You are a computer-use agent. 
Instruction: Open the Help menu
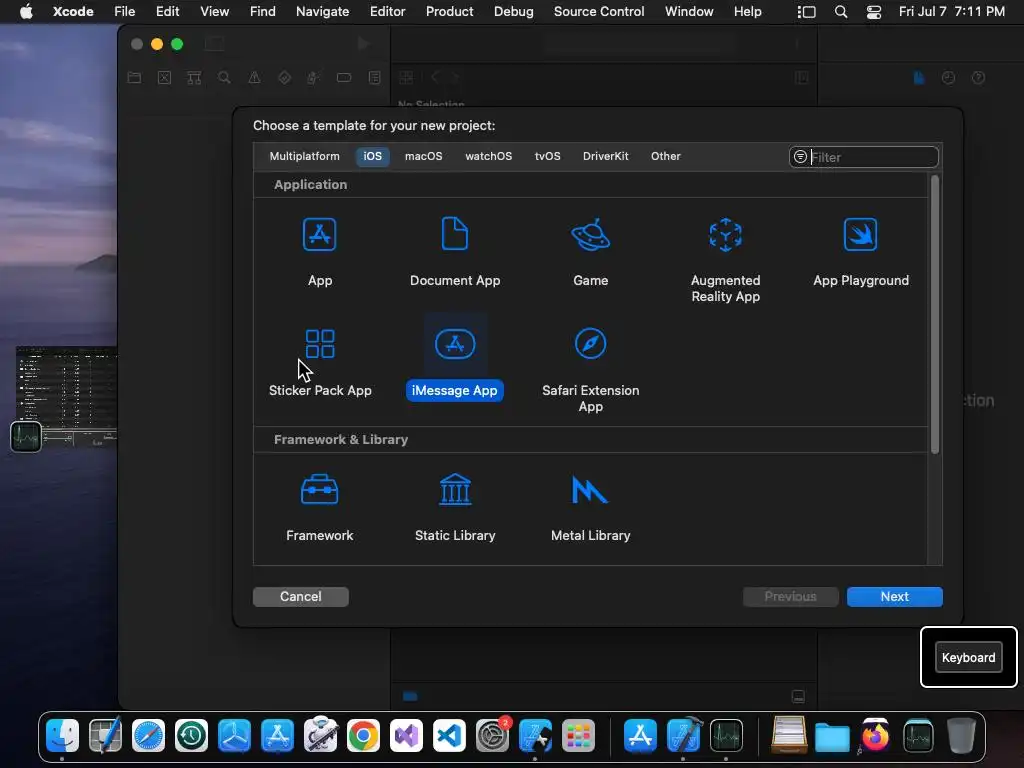point(747,11)
